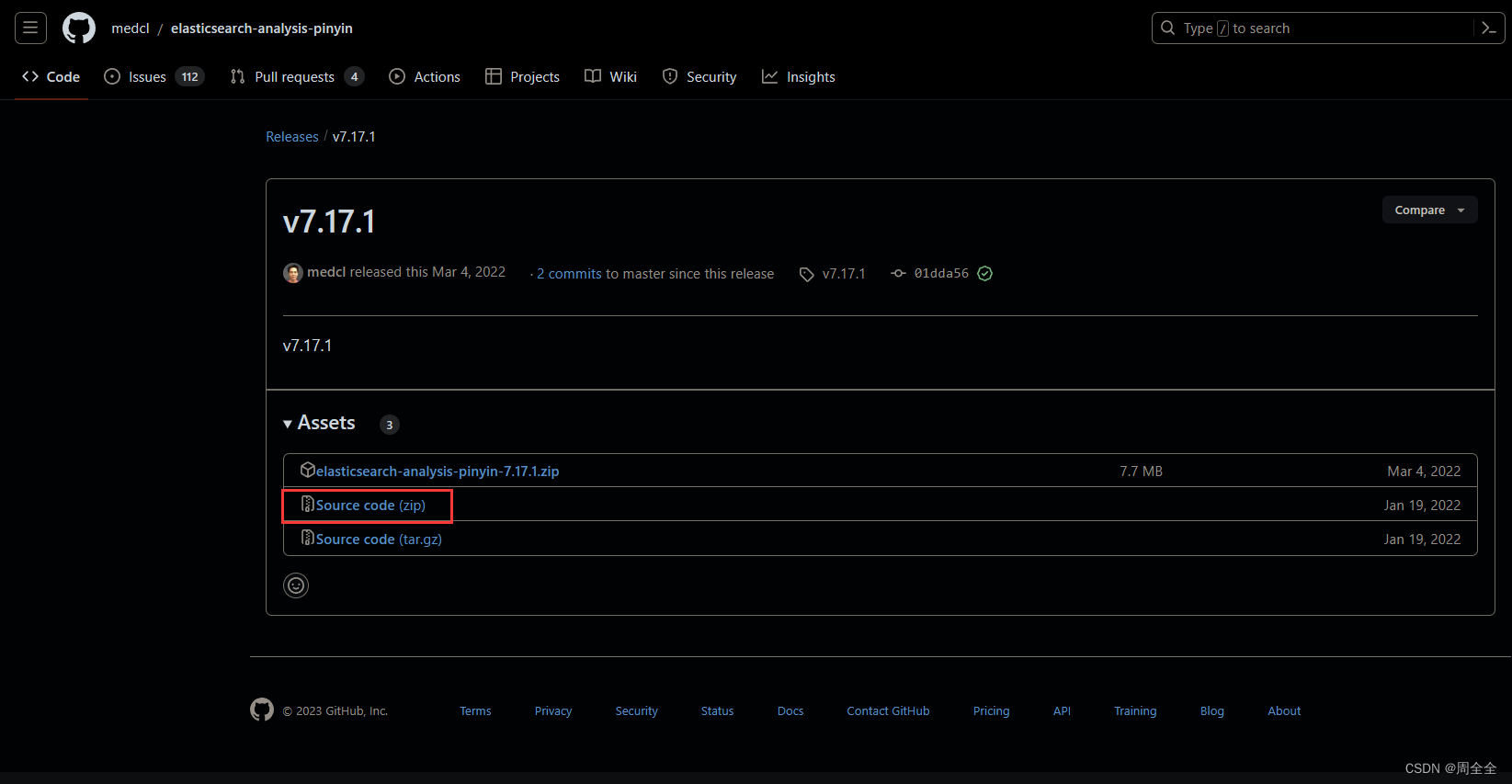Click the 7.7 MB file size text
The image size is (1512, 784).
[x=1141, y=472]
